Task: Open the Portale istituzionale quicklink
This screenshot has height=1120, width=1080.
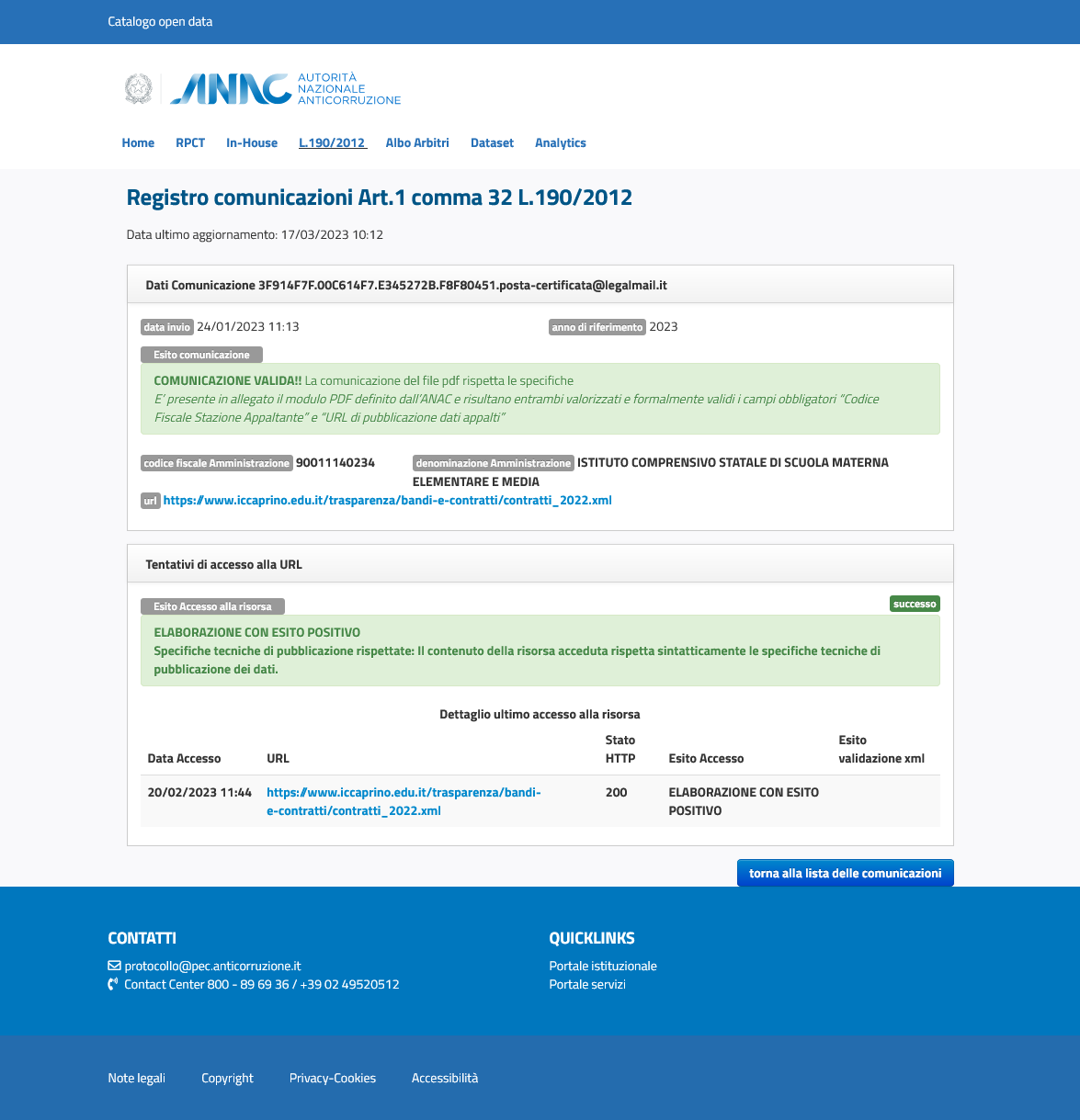Action: 602,966
